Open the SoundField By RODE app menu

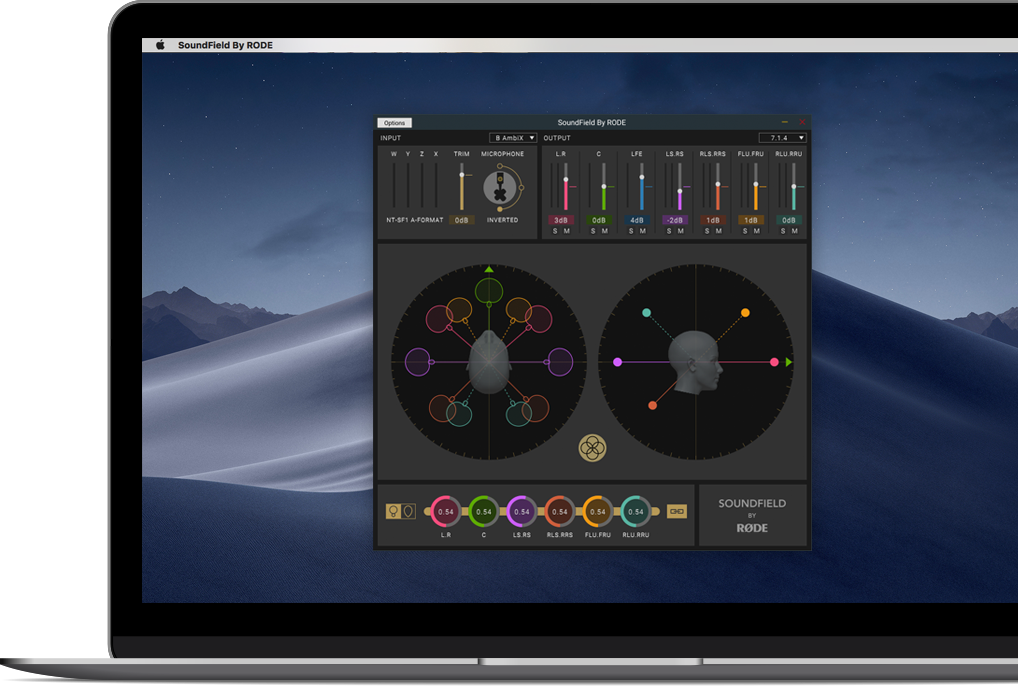coord(225,45)
